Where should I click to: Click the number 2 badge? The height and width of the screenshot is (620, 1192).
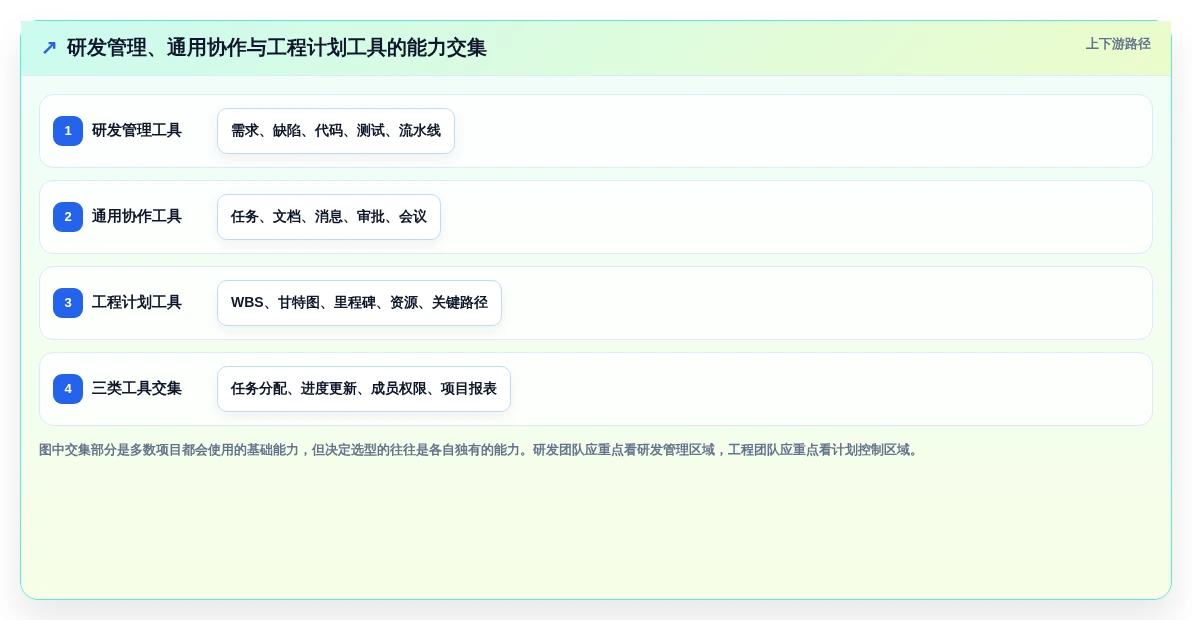click(x=68, y=217)
